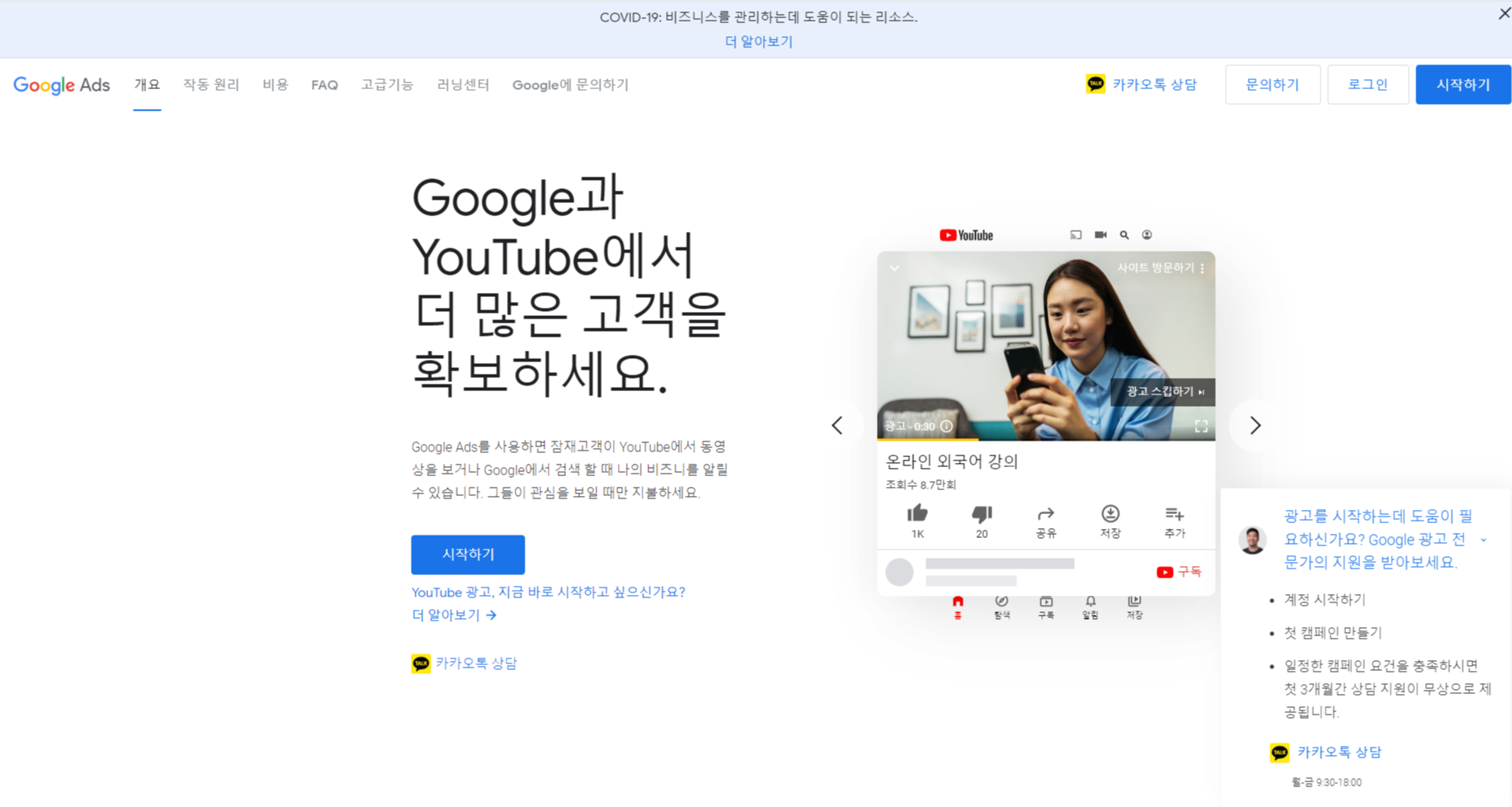The image size is (1512, 807).
Task: Click the video thumbnail of the woman
Action: tap(1046, 346)
